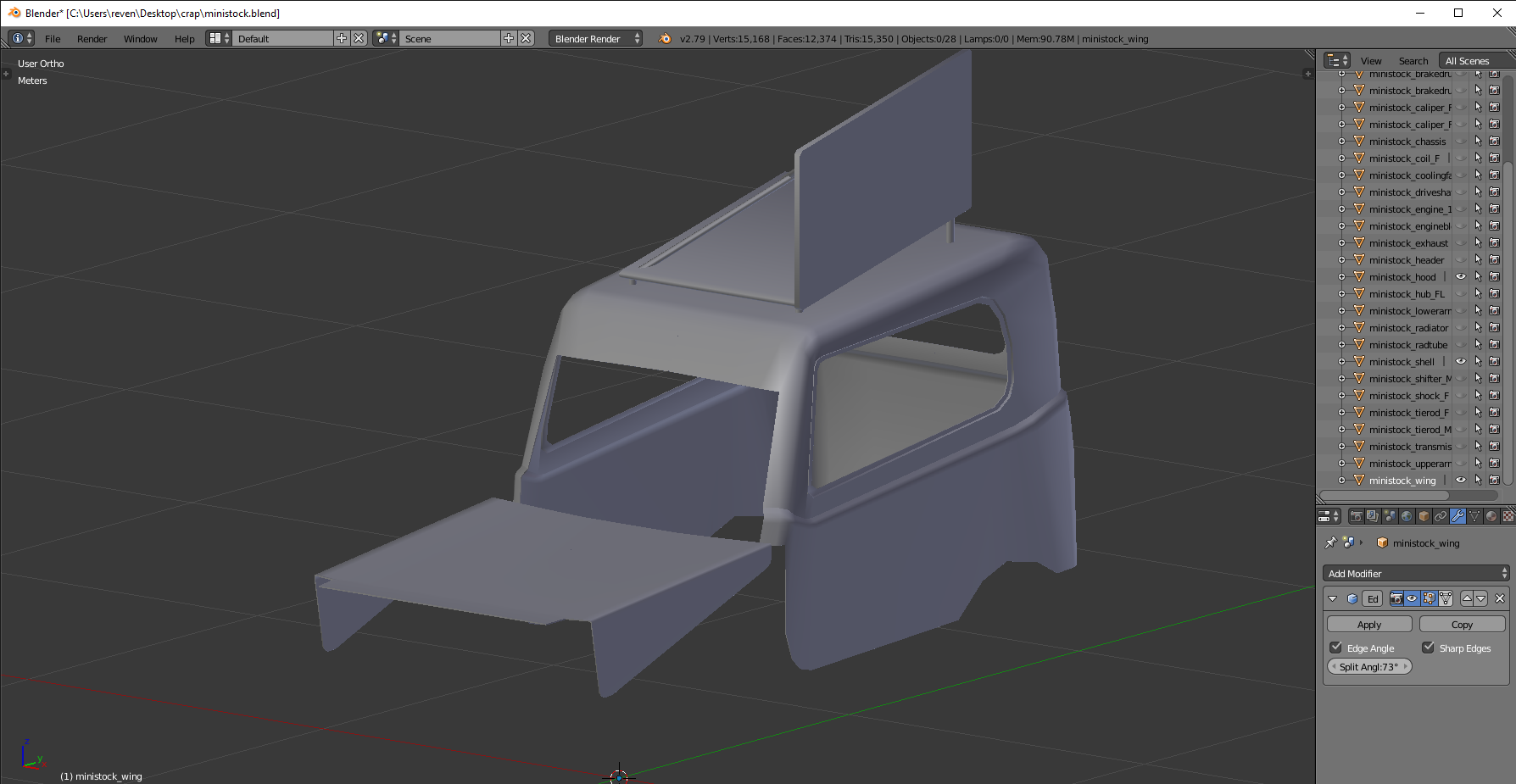Open the Object Constraints chain-link tab
This screenshot has width=1516, height=784.
coord(1441,516)
